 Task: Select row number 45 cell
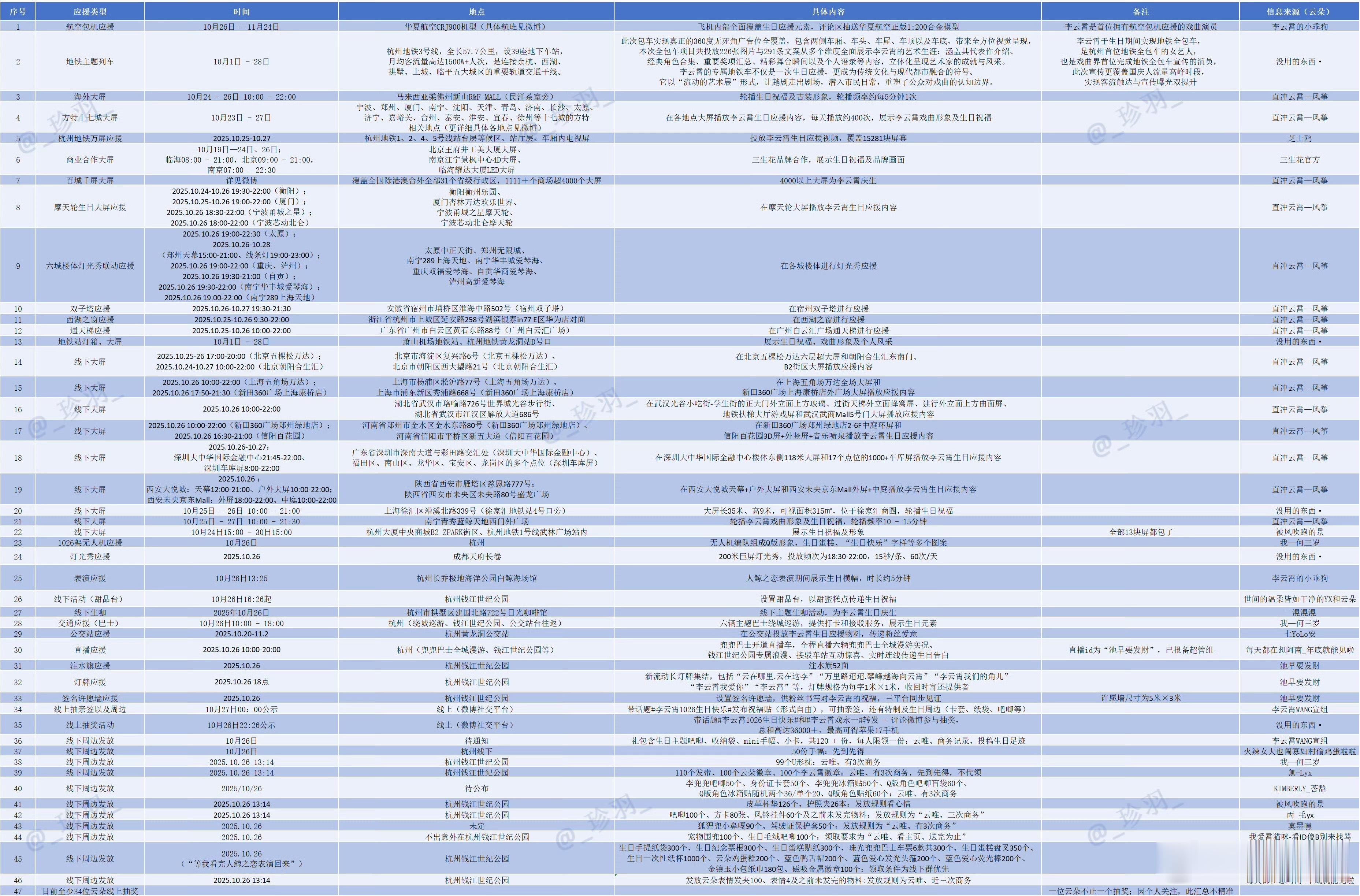(18, 859)
